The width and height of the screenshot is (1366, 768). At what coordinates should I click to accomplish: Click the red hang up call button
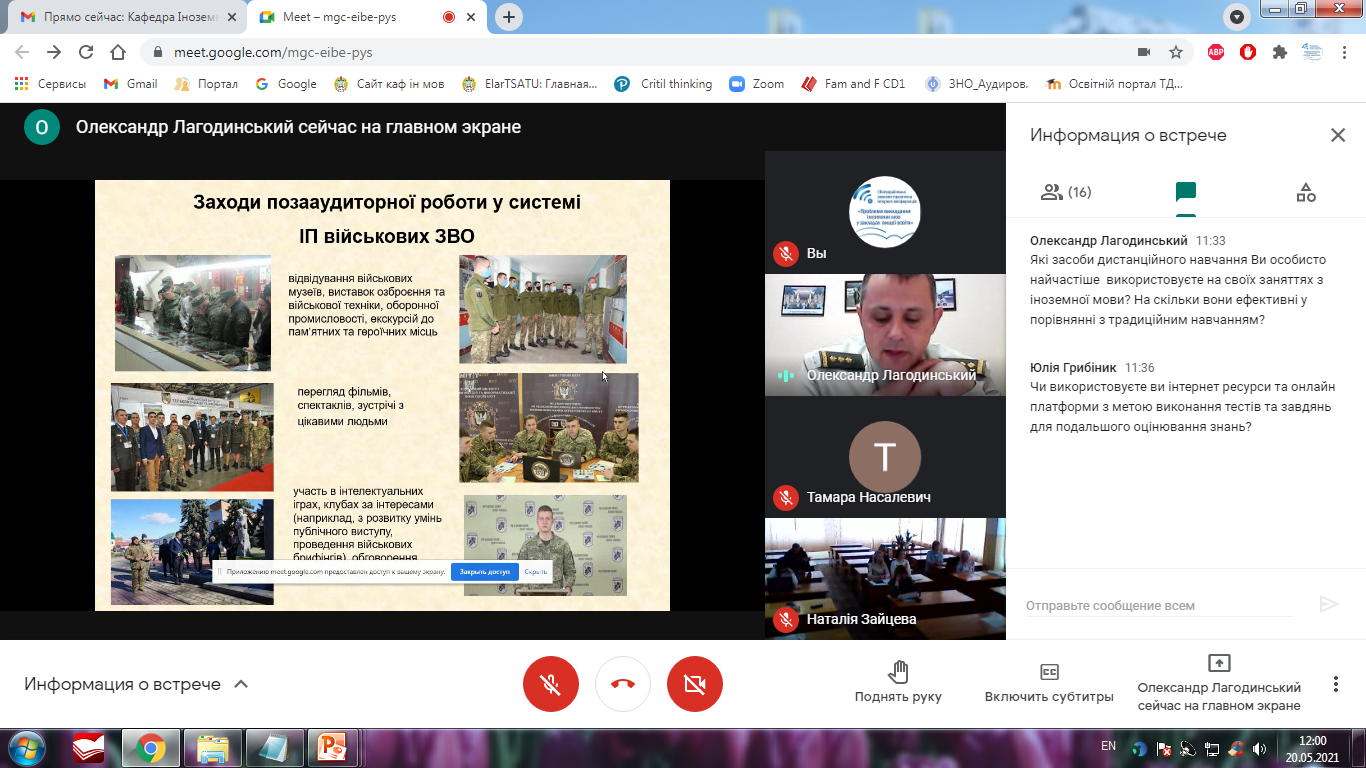[x=622, y=684]
